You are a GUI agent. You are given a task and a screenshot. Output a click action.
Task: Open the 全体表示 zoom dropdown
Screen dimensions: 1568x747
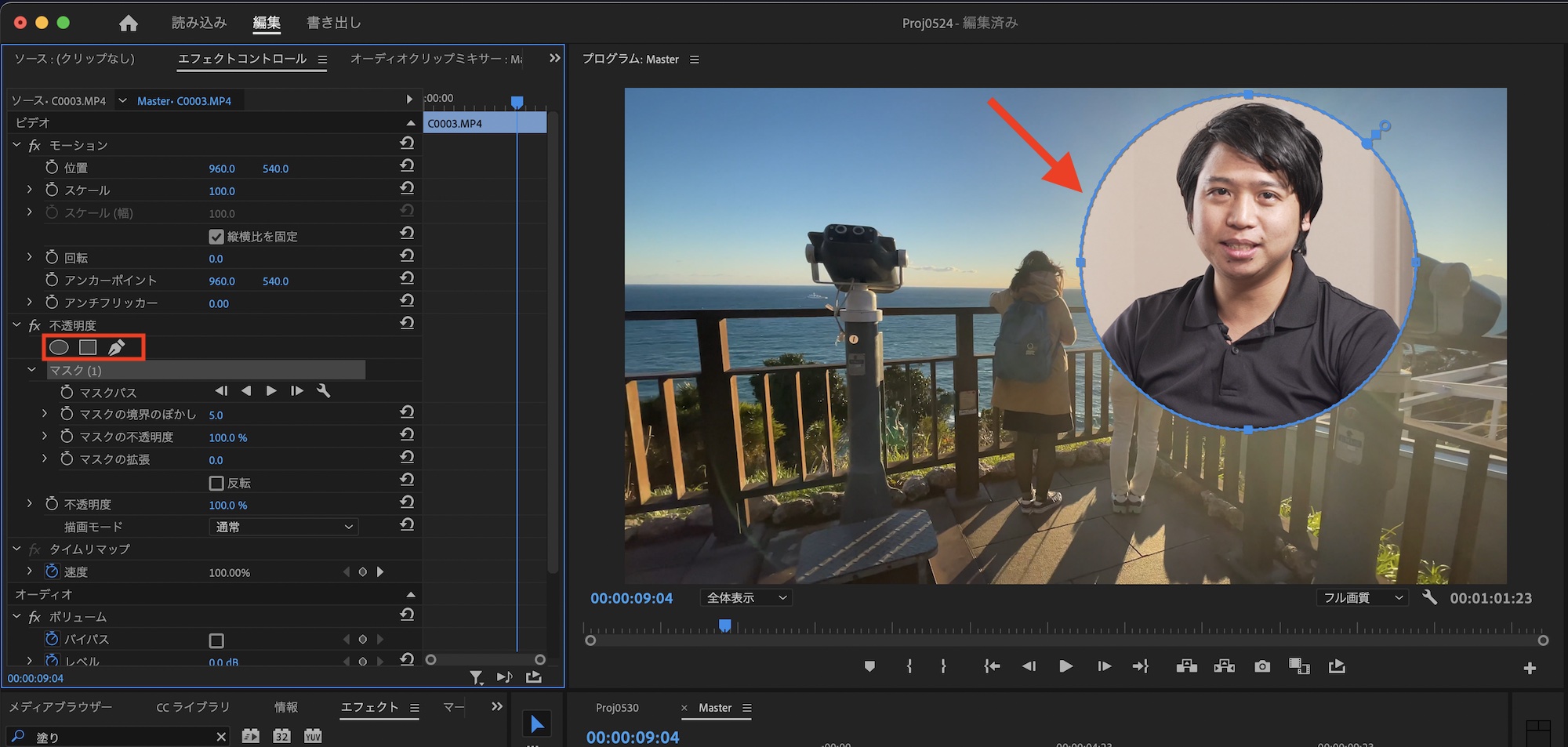(x=746, y=598)
